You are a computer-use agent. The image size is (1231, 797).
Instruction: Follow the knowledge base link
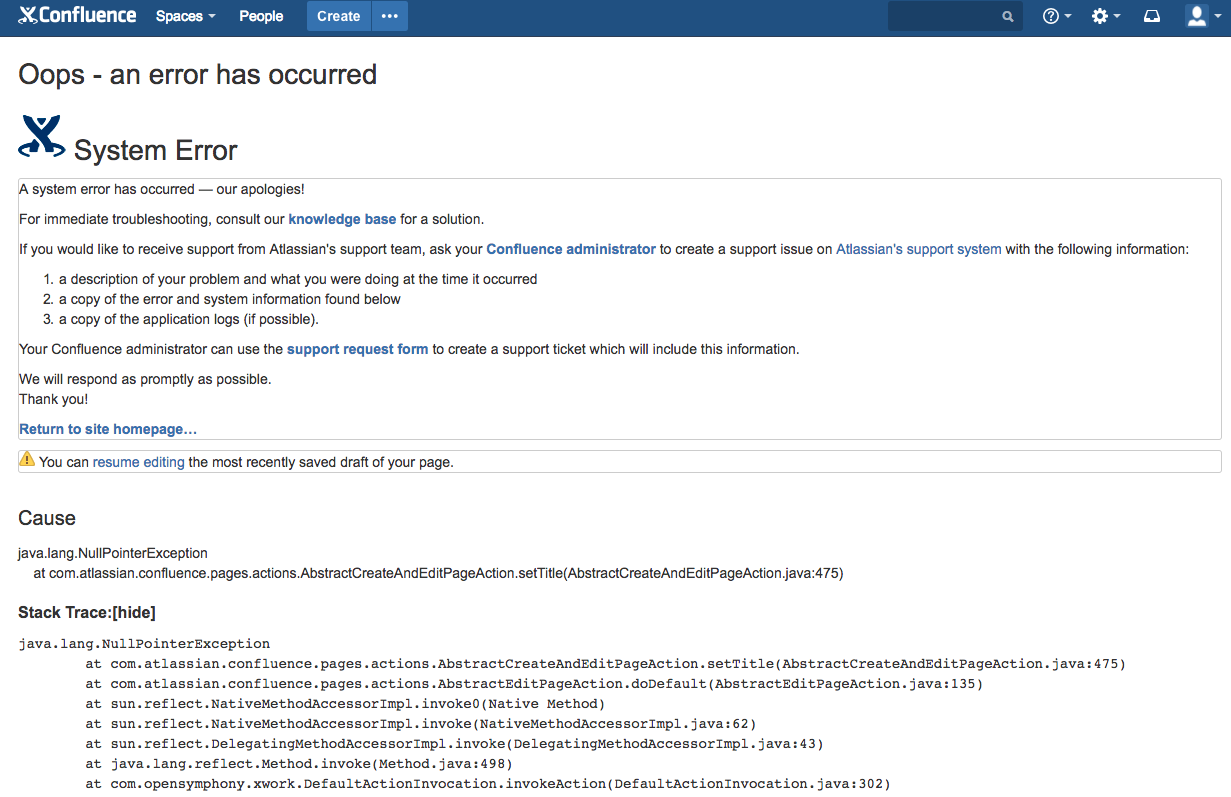coord(342,219)
